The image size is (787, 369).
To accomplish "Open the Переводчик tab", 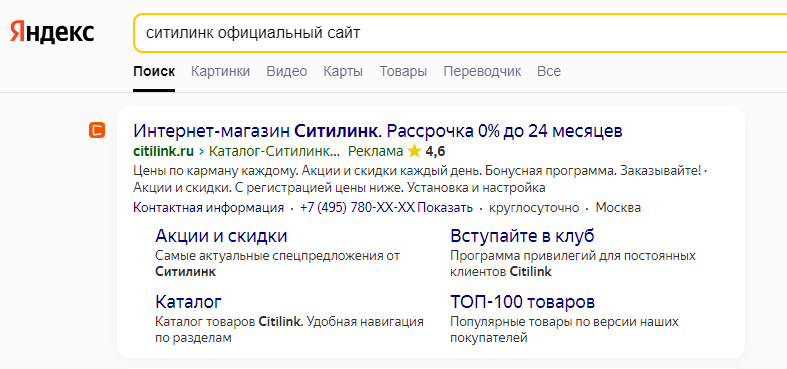I will pyautogui.click(x=482, y=71).
